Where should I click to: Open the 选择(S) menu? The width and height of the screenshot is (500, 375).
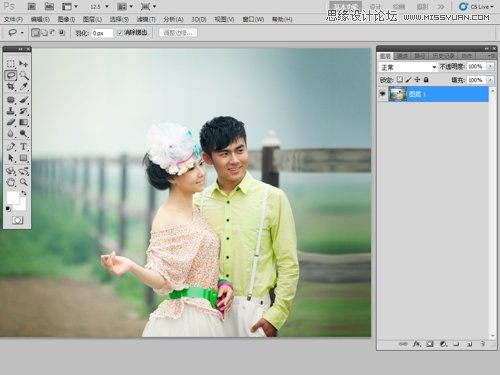click(119, 19)
